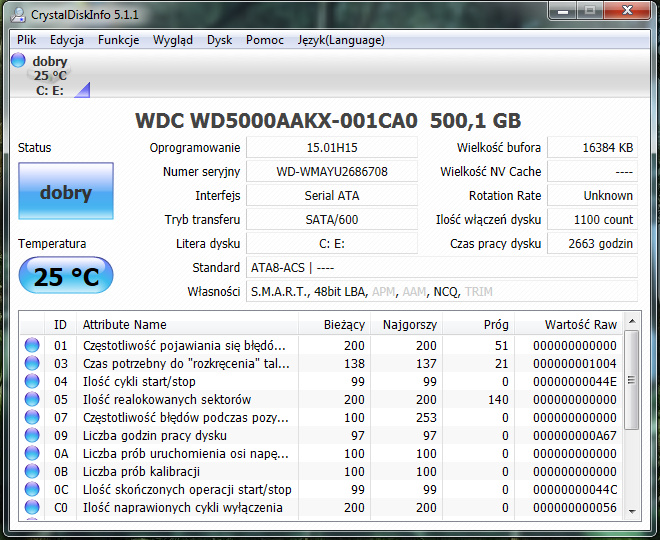Select row 'Ilość naprawionych cykli wyłączenia'

pos(321,507)
